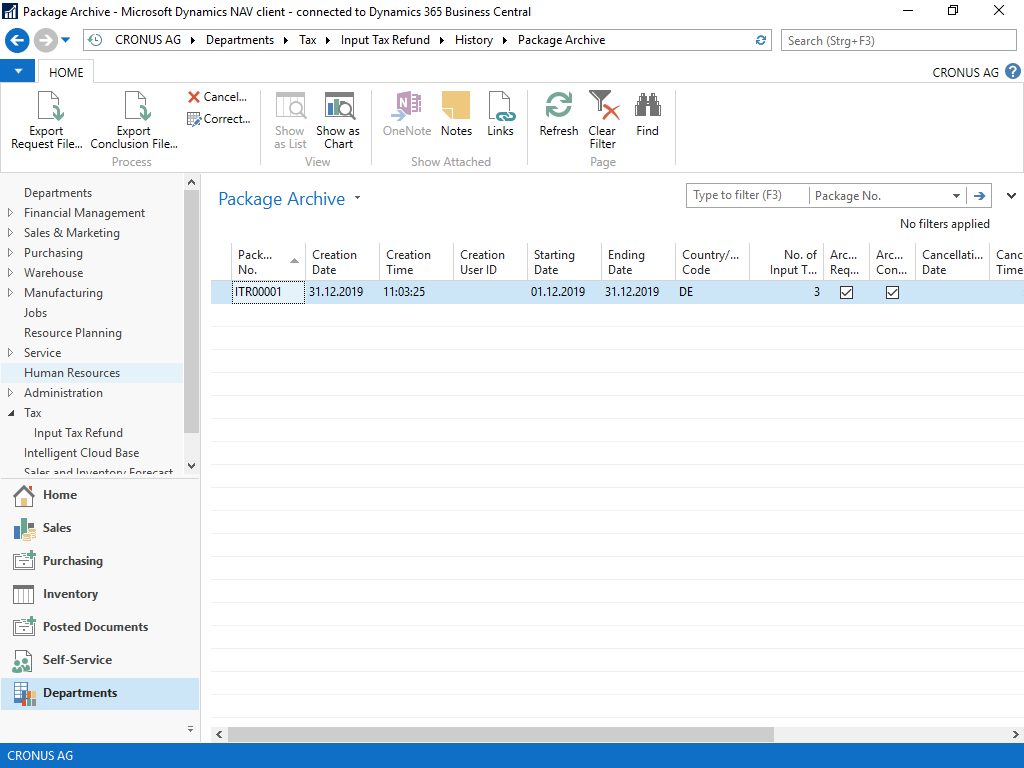Click the Find binoculars icon
The image size is (1024, 768).
click(x=647, y=105)
